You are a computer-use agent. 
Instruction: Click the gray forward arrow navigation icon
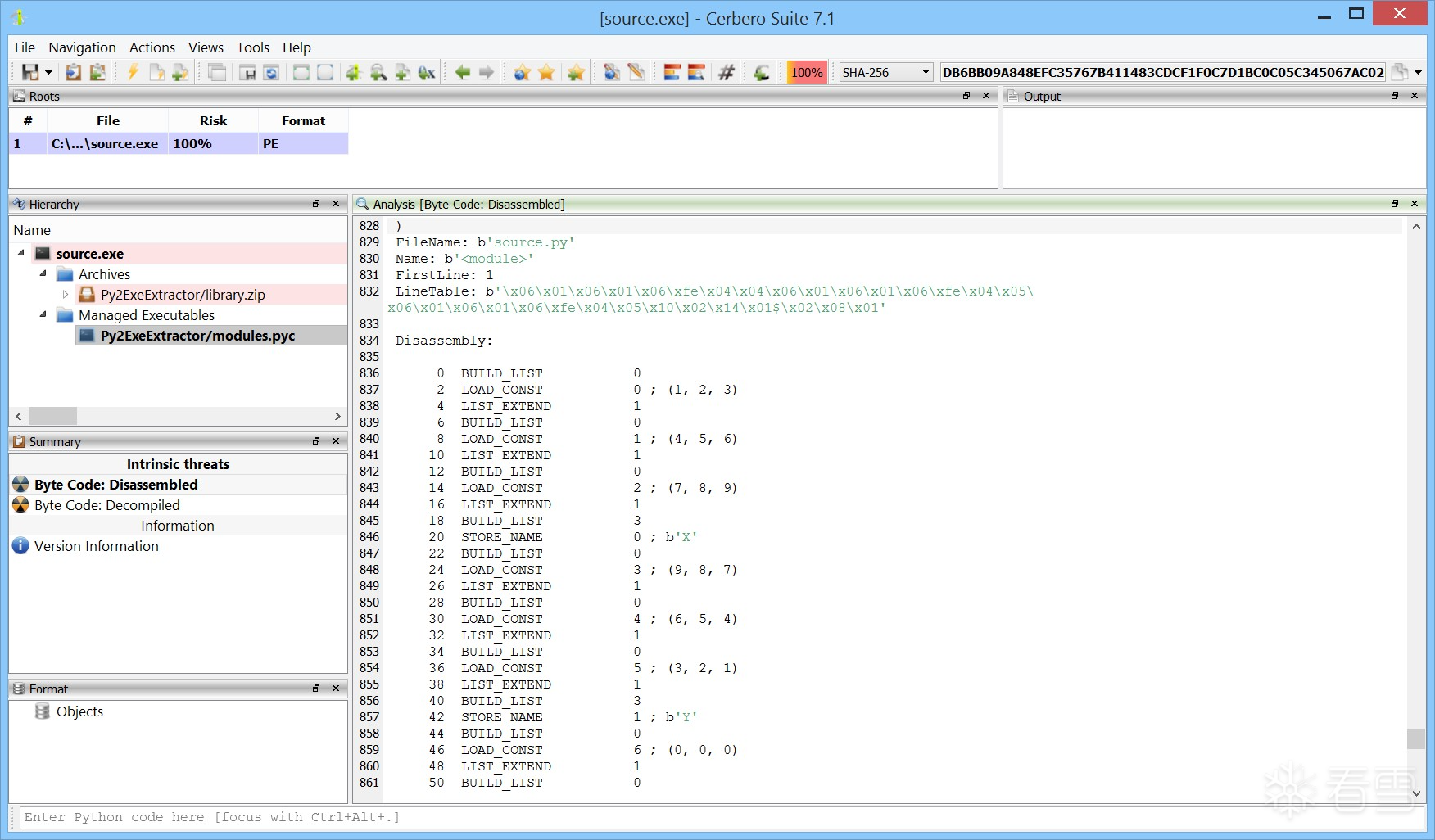coord(487,73)
